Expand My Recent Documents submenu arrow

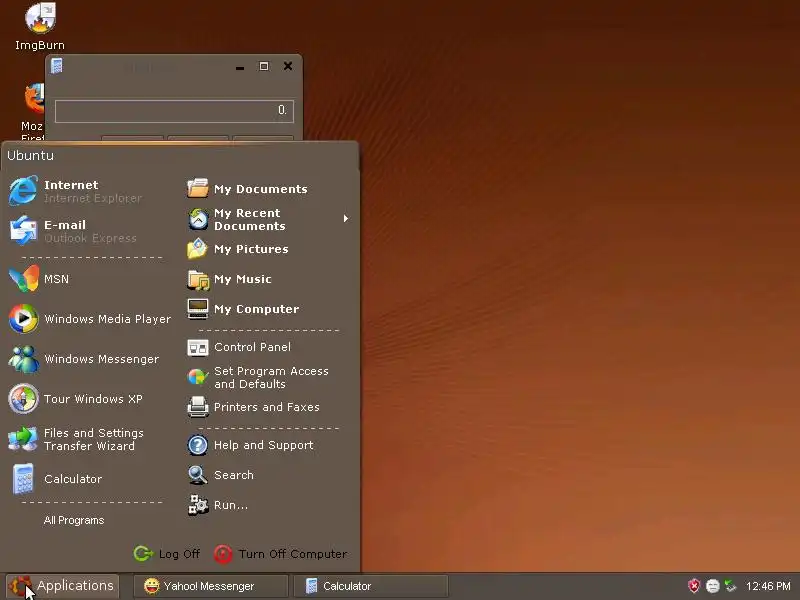pyautogui.click(x=345, y=218)
